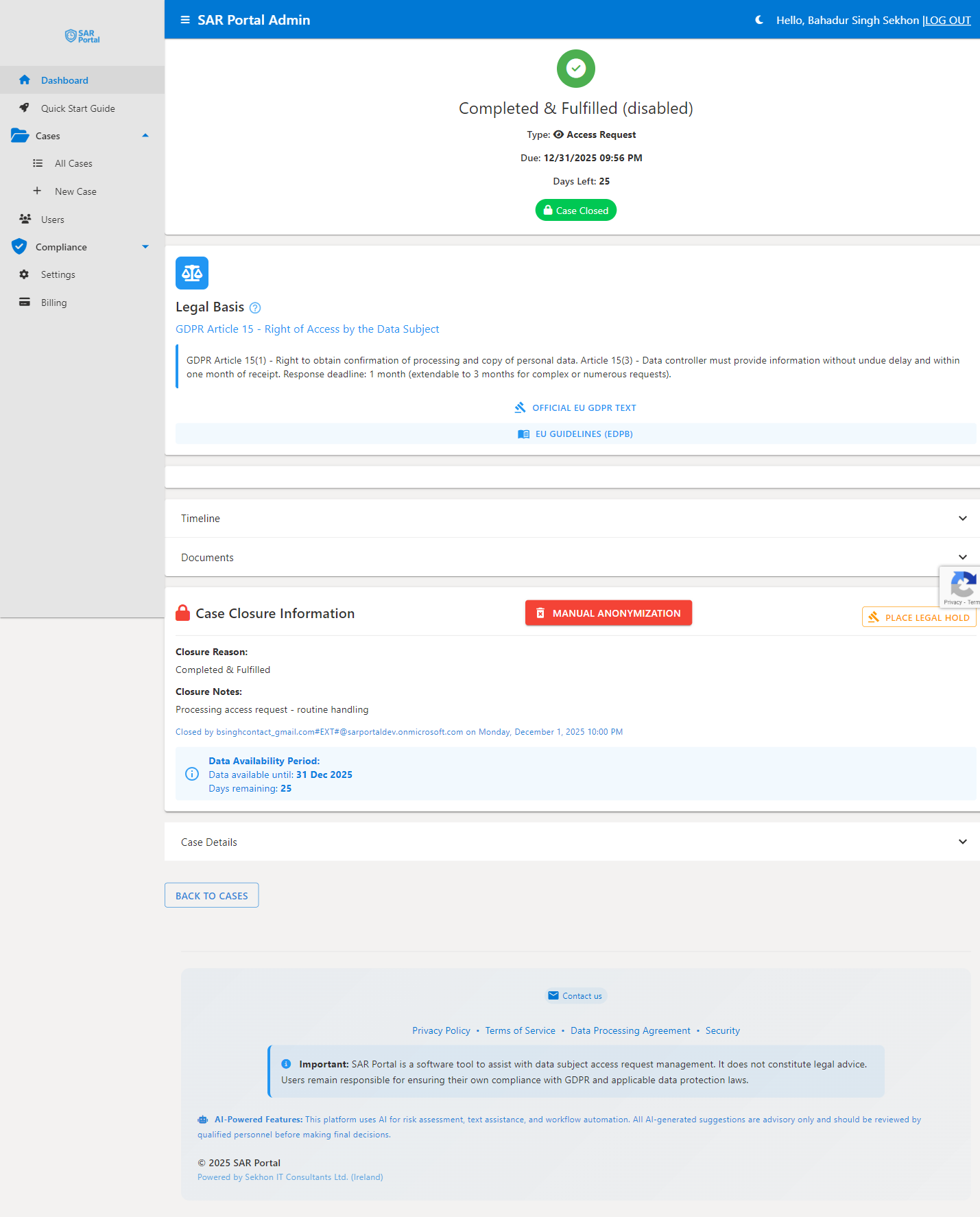Collapse the Cases sidebar group
This screenshot has width=980, height=1217.
pos(145,136)
